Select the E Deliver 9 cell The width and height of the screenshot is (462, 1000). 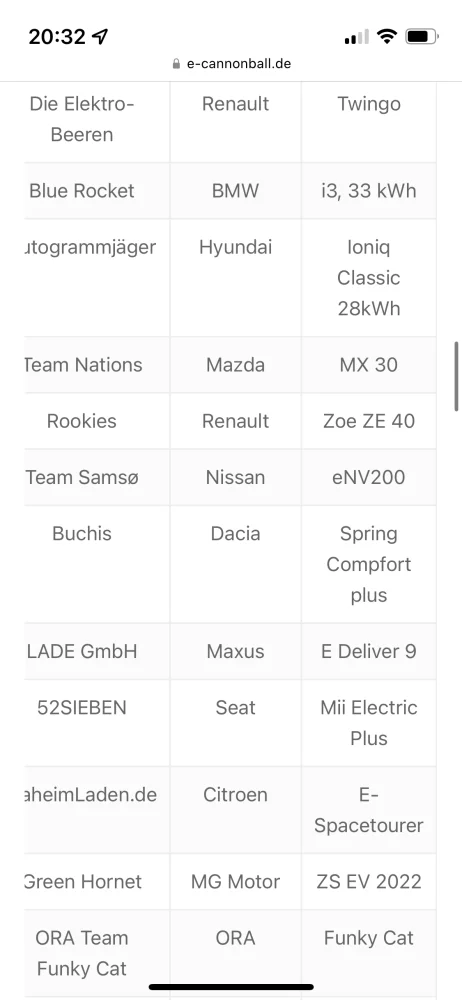pos(369,651)
